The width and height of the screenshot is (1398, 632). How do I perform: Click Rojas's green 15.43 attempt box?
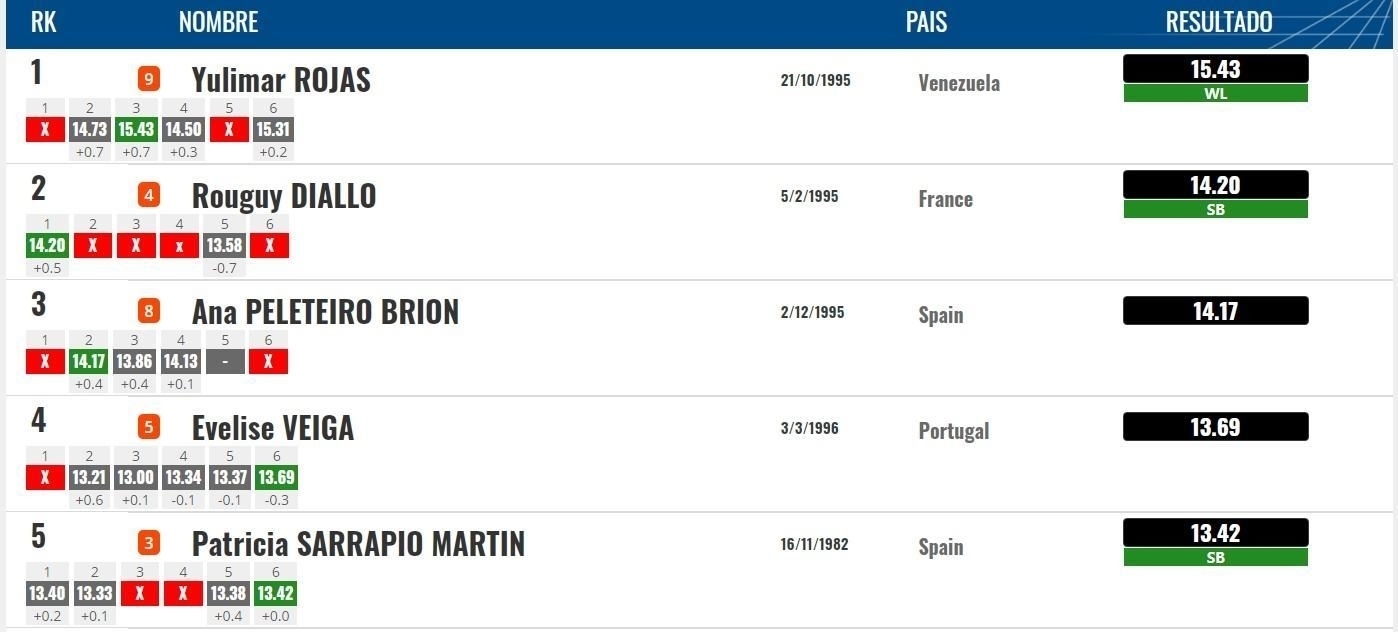tap(135, 129)
